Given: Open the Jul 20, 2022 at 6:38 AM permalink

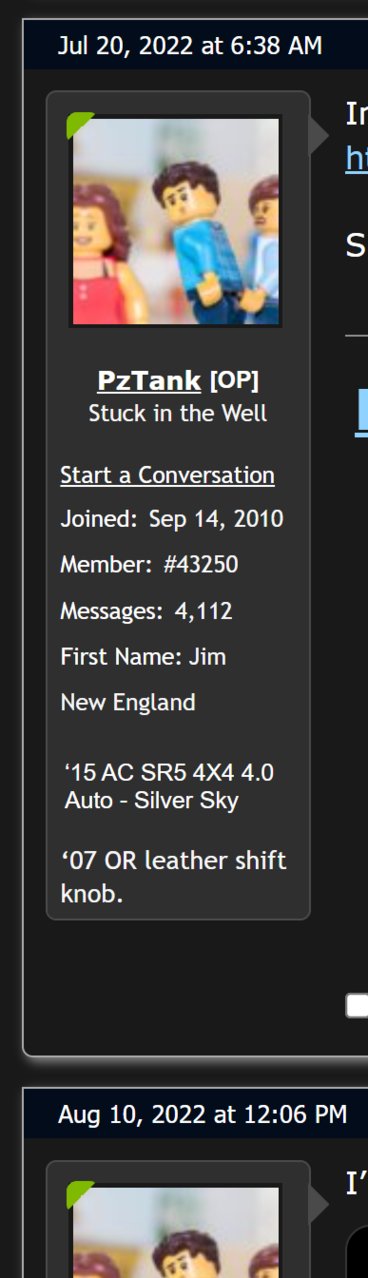Looking at the screenshot, I should 190,46.
